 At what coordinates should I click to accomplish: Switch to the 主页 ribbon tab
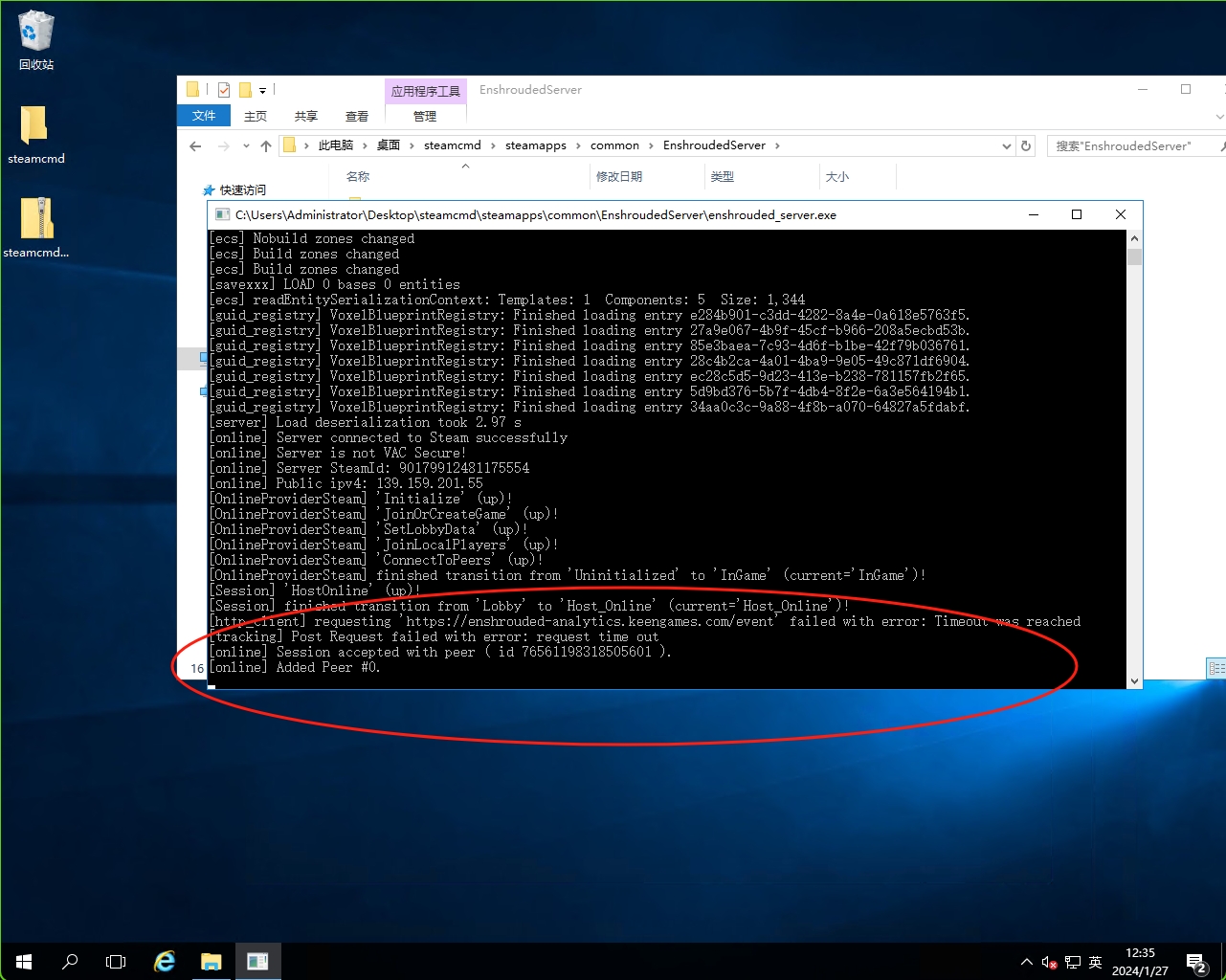click(x=256, y=116)
